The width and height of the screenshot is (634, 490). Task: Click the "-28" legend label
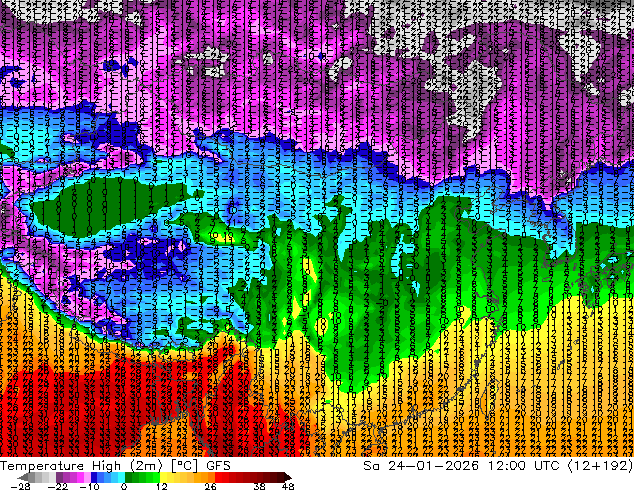coord(21,486)
